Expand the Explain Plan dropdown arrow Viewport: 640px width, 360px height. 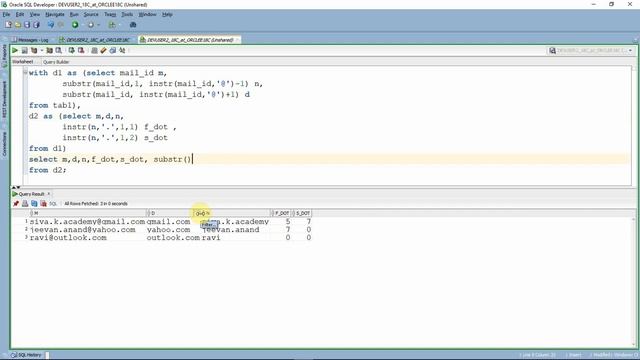point(41,51)
